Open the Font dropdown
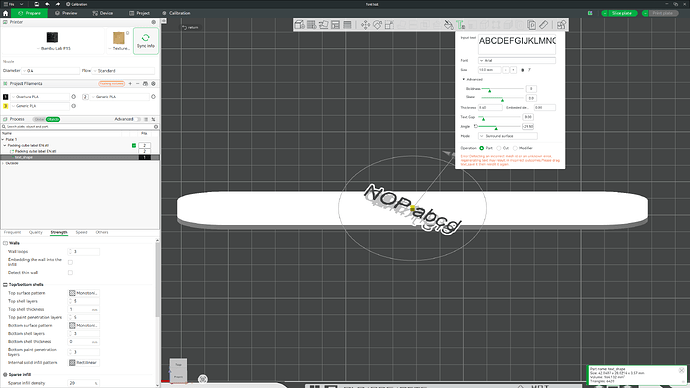The width and height of the screenshot is (690, 388). [x=517, y=61]
